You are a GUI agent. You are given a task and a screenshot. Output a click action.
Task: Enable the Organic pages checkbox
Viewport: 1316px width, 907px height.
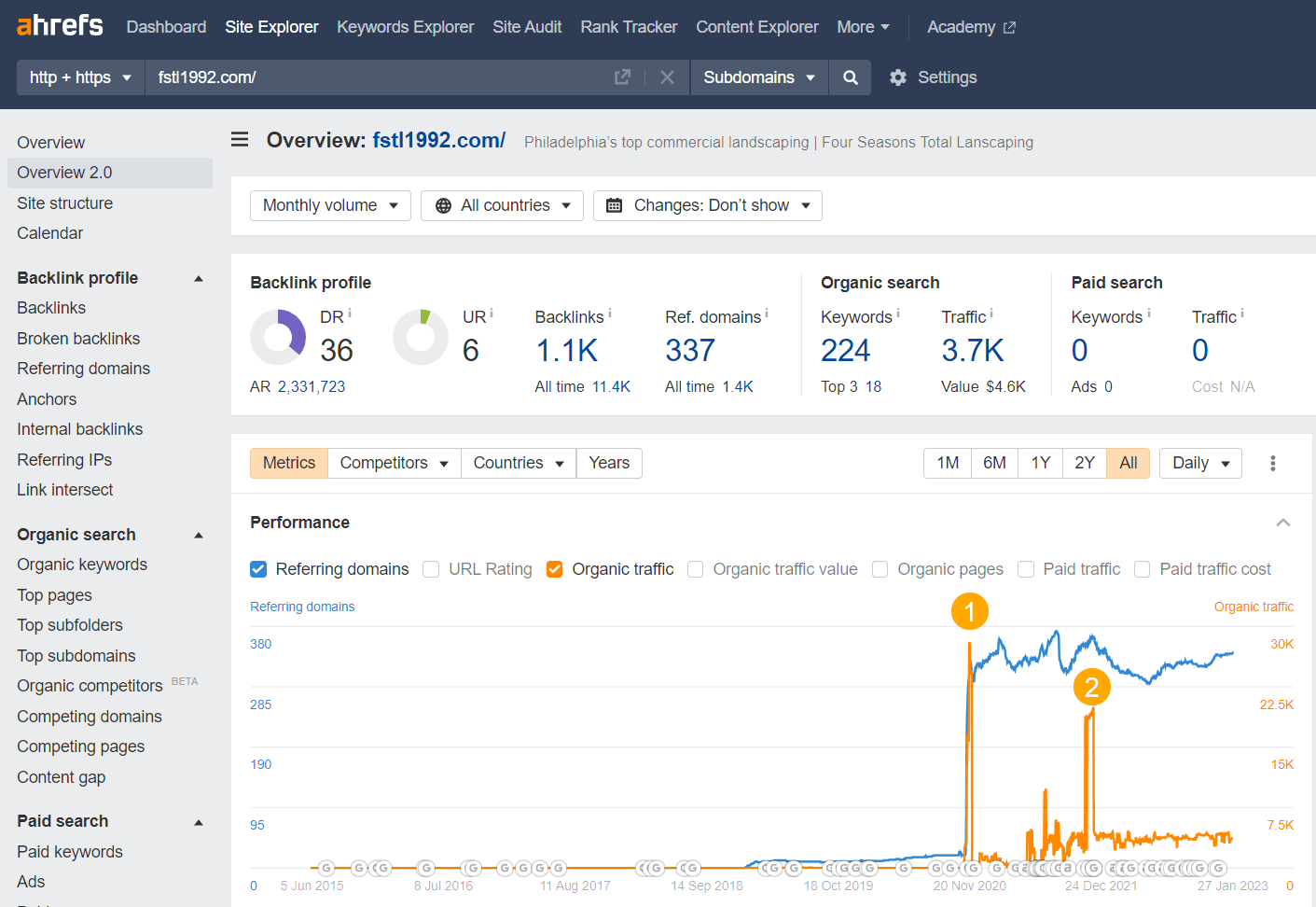tap(880, 569)
